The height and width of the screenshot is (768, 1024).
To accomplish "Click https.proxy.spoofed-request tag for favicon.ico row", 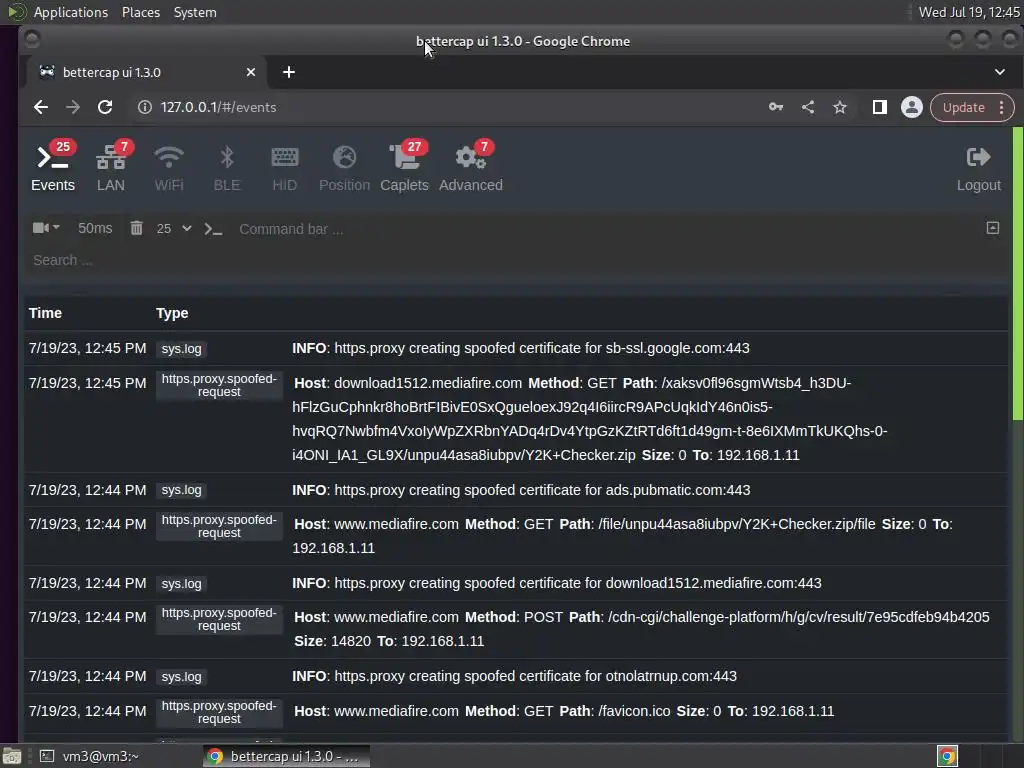I will click(x=219, y=712).
